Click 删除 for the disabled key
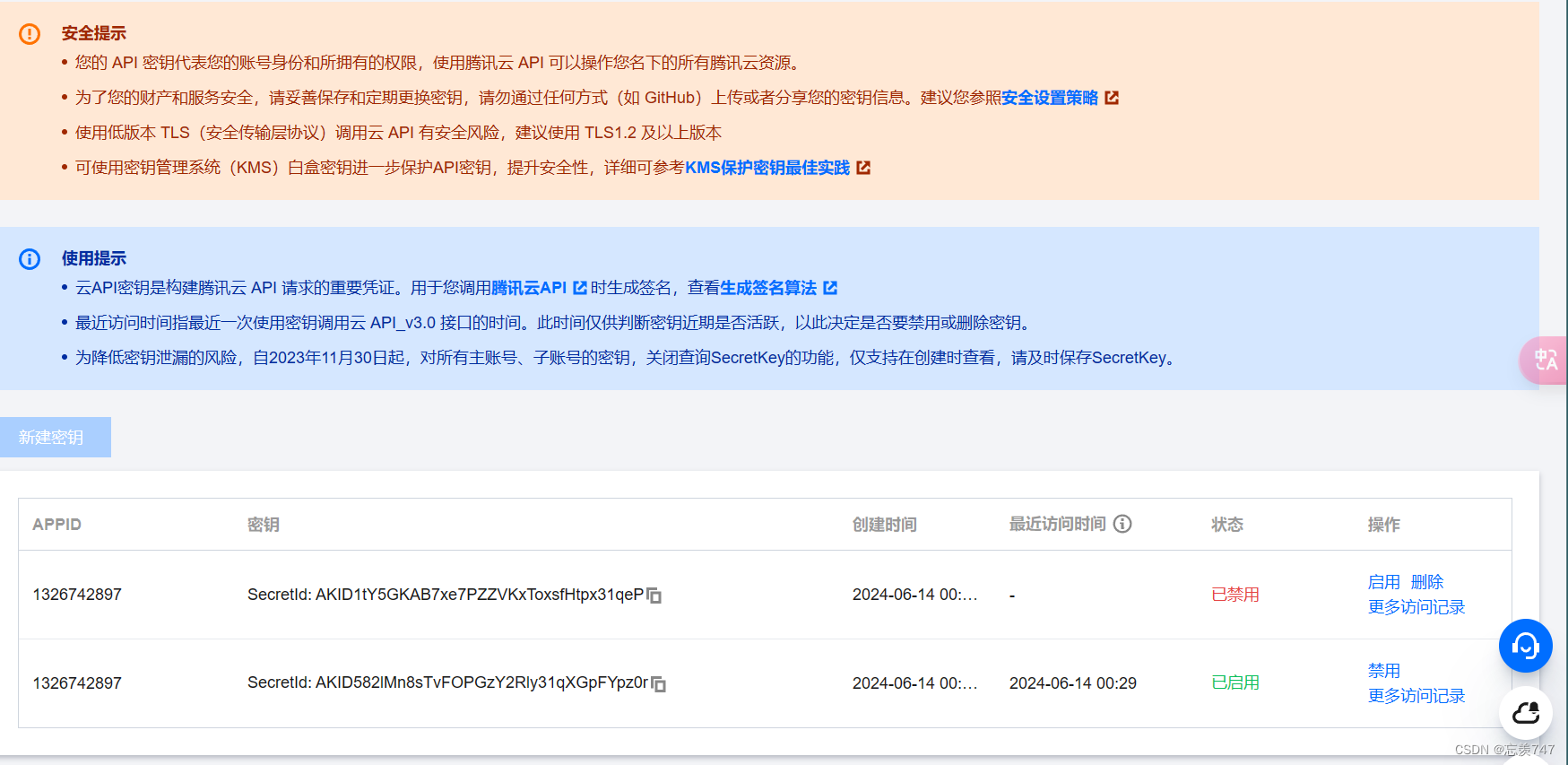 1426,582
